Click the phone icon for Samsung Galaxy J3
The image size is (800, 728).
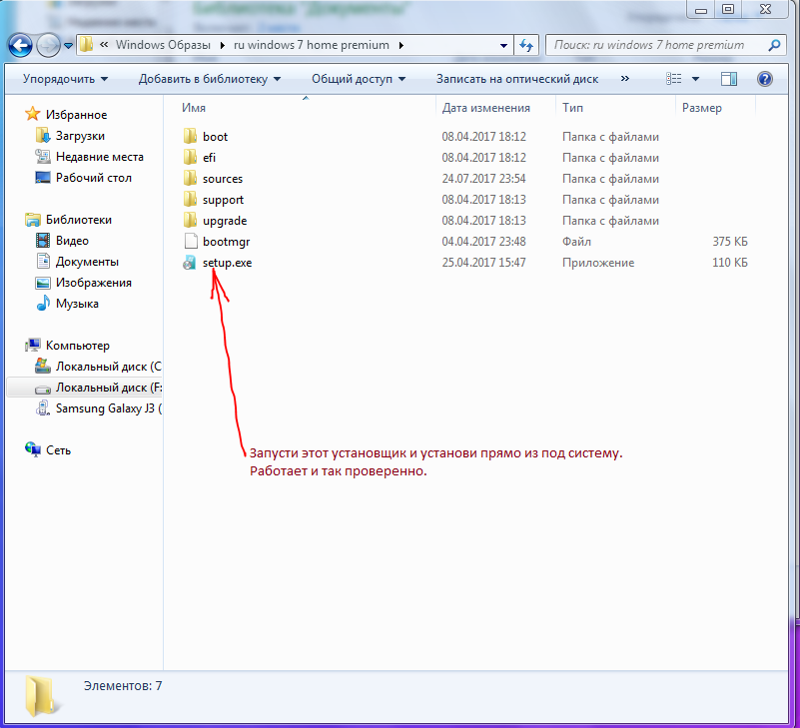[43, 408]
